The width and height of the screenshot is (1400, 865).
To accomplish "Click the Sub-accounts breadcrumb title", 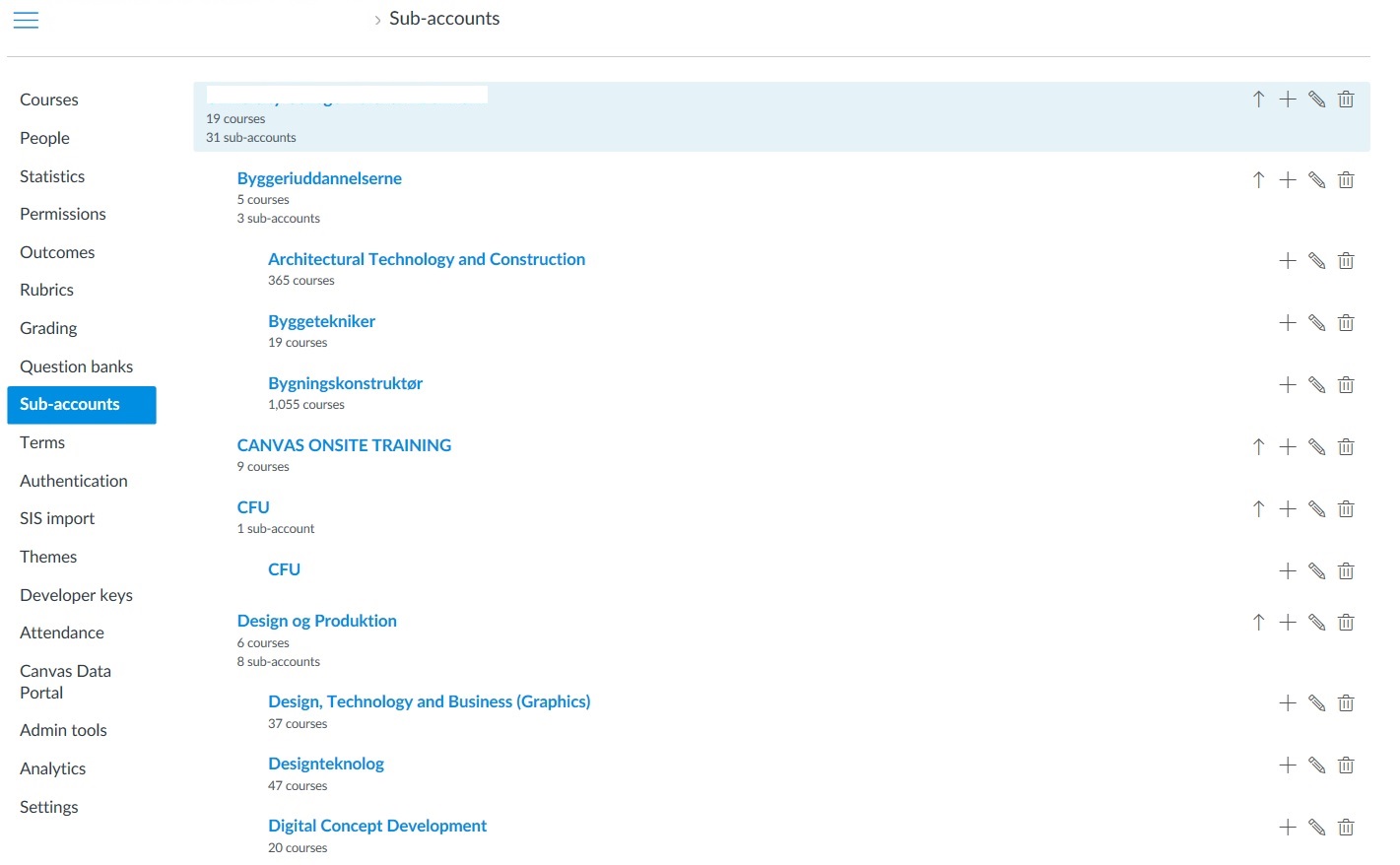I will click(x=443, y=19).
